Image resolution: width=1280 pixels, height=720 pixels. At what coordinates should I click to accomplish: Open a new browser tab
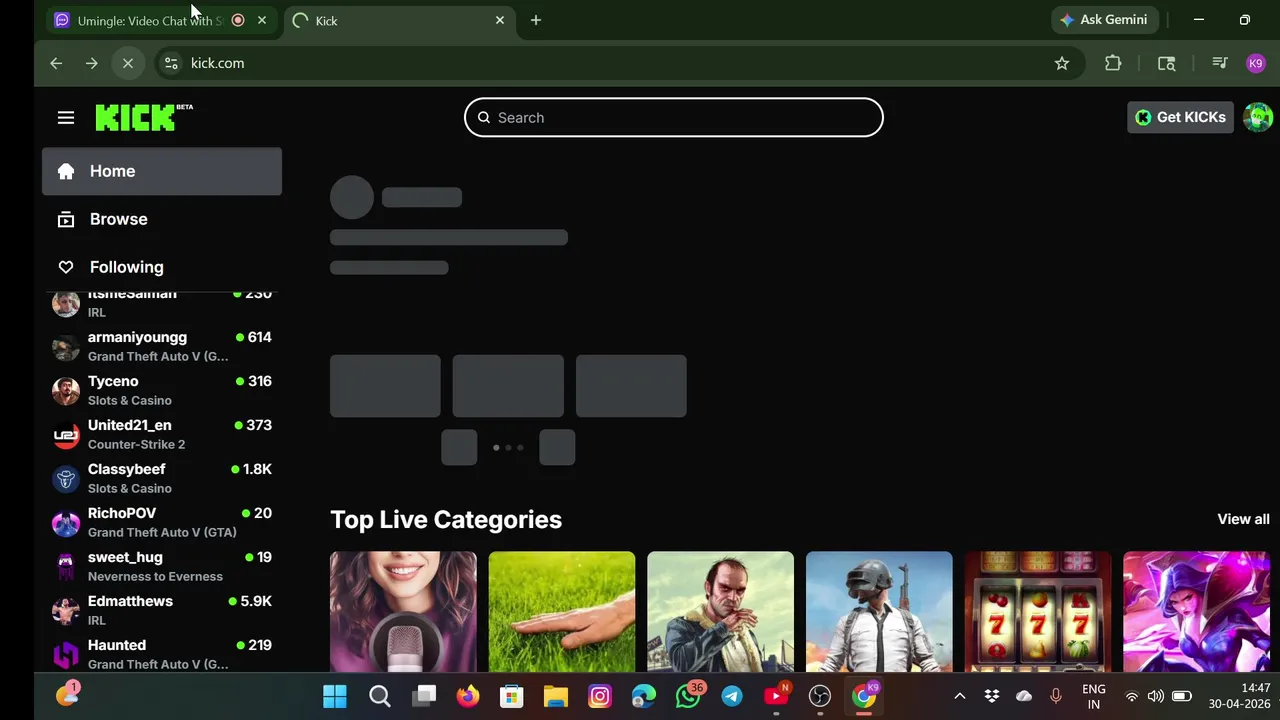click(x=536, y=20)
